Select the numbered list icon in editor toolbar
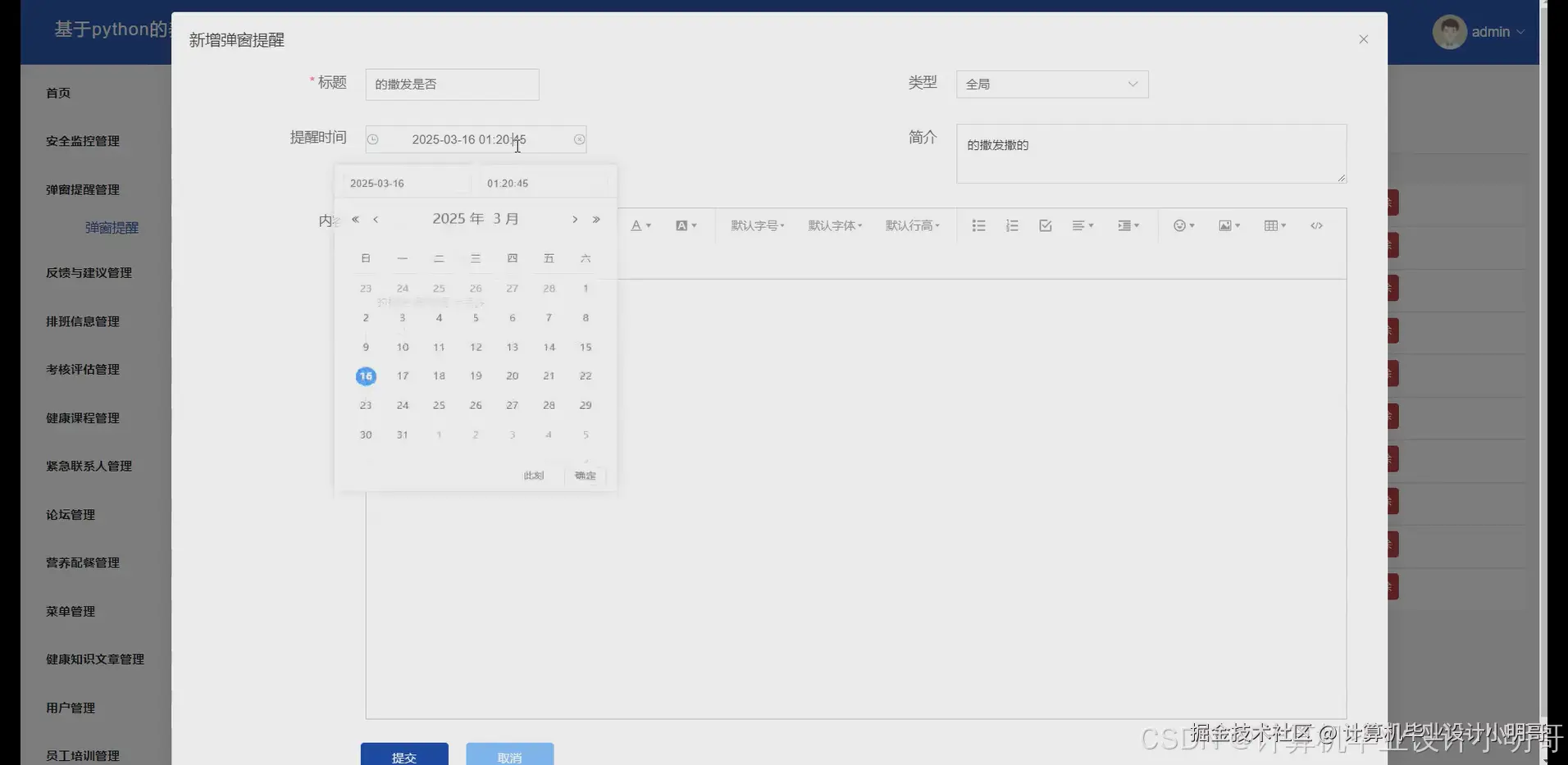Viewport: 1568px width, 765px height. tap(1012, 225)
